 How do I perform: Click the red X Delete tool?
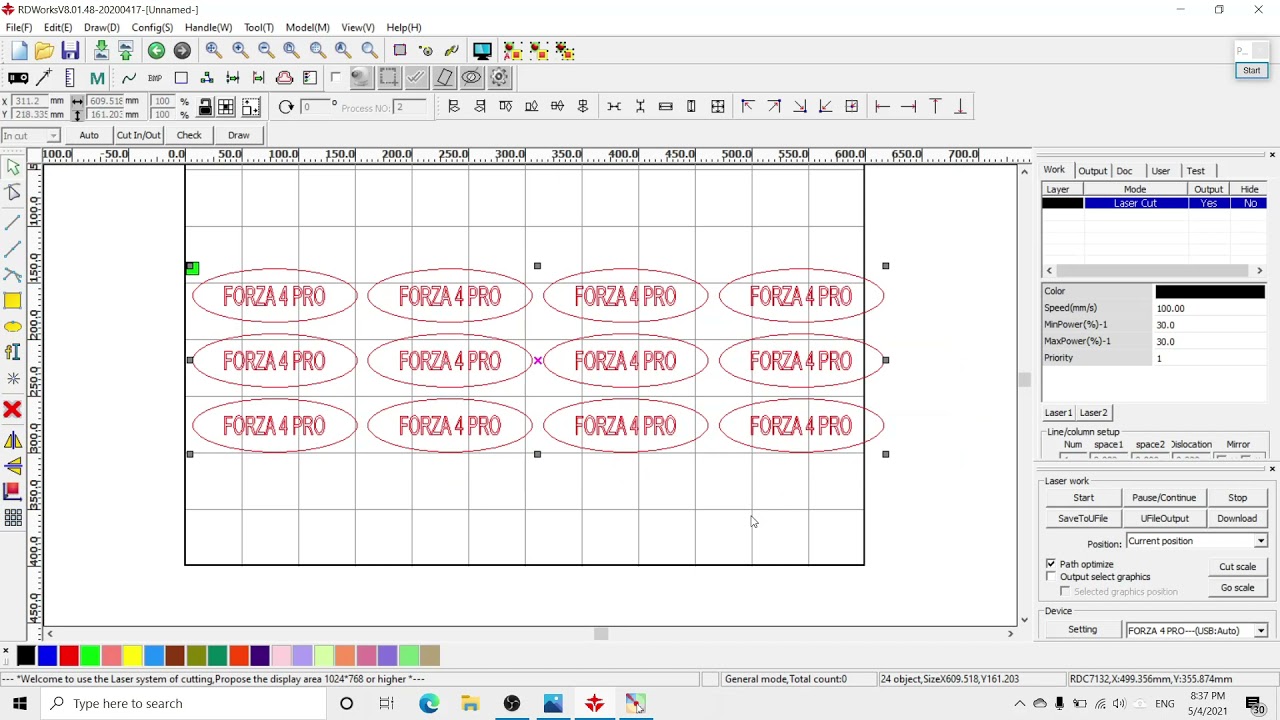(x=13, y=409)
